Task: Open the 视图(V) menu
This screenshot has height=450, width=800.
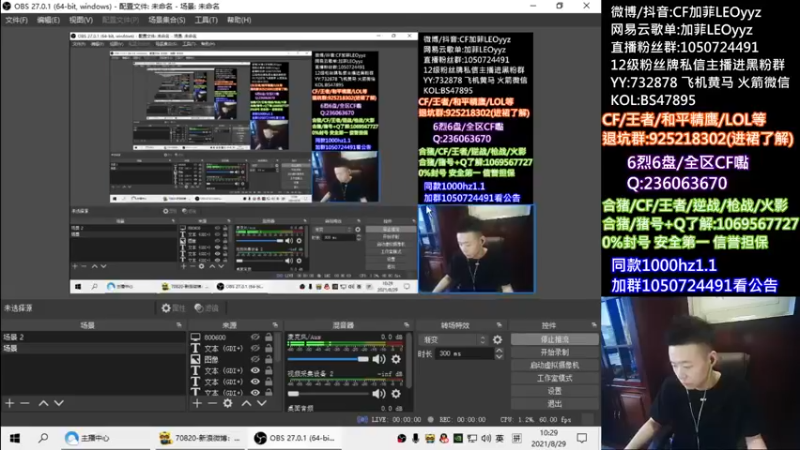Action: coord(81,20)
